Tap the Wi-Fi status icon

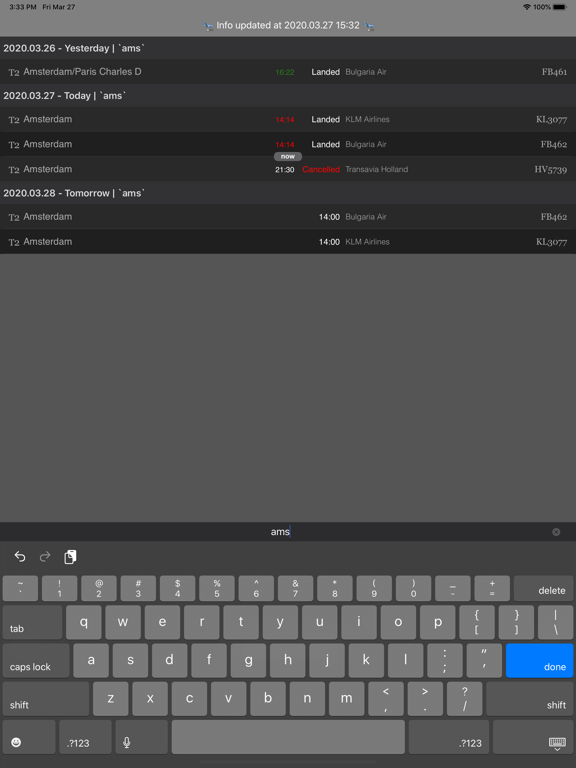click(527, 7)
